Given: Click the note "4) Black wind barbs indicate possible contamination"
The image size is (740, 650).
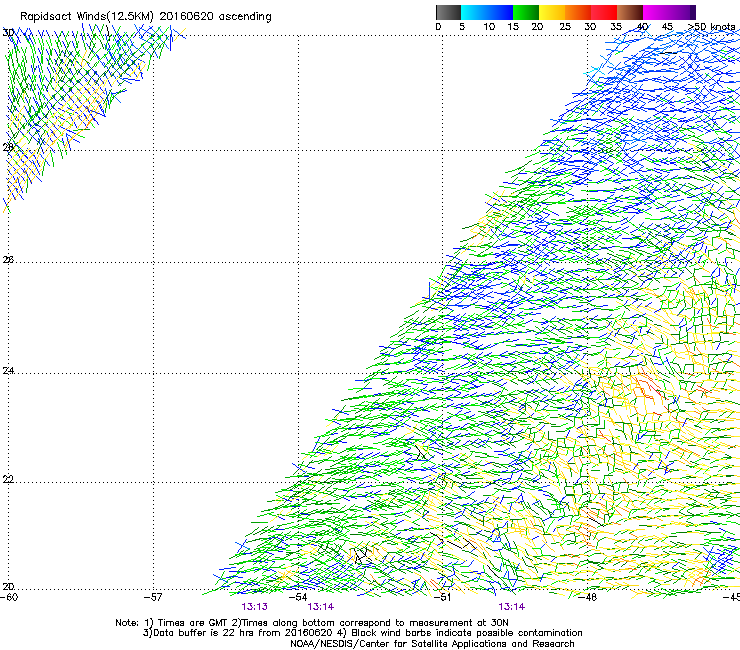Looking at the screenshot, I should click(x=459, y=633).
